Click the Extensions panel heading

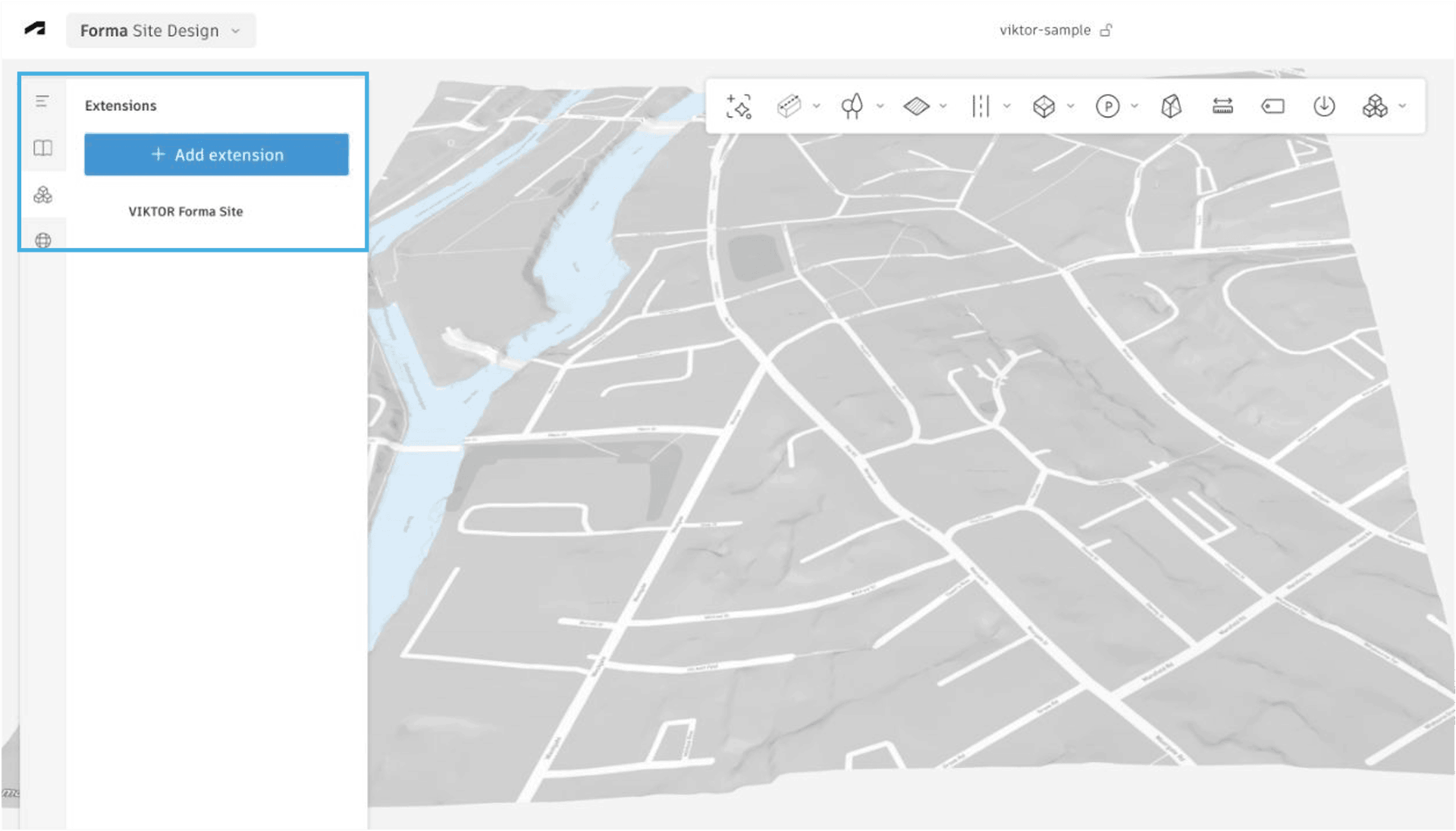(121, 105)
